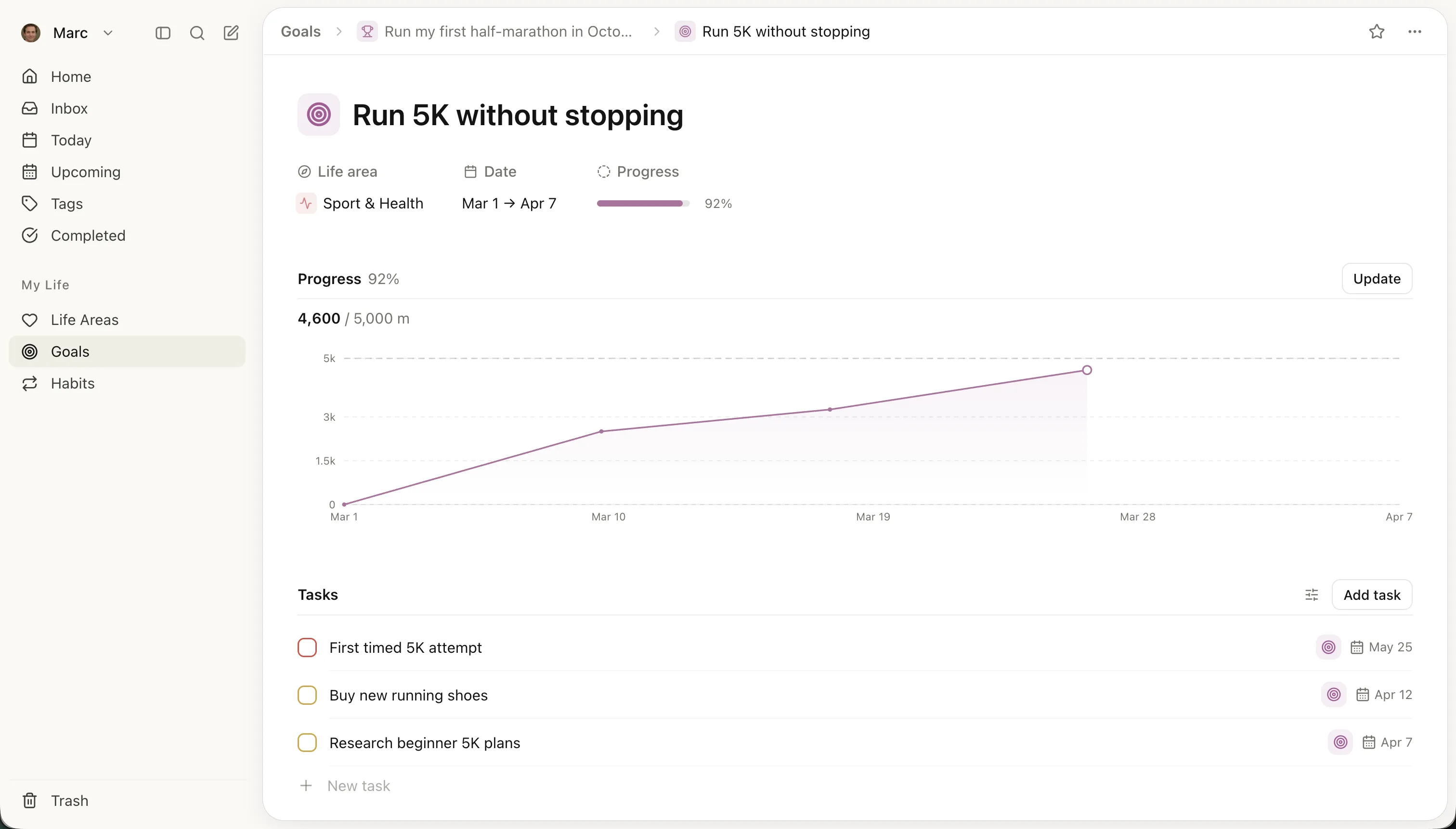This screenshot has width=1456, height=829.
Task: Click the breadcrumb chevron after Goals
Action: pyautogui.click(x=339, y=32)
